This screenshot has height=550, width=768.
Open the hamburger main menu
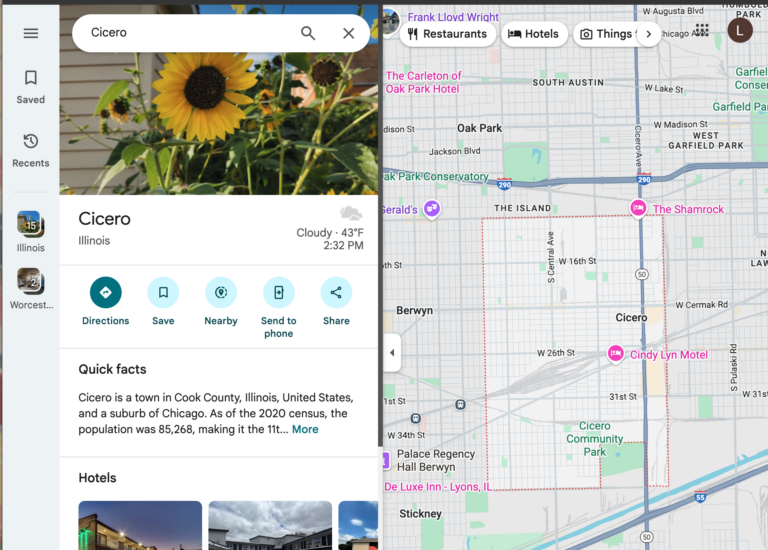click(x=31, y=33)
